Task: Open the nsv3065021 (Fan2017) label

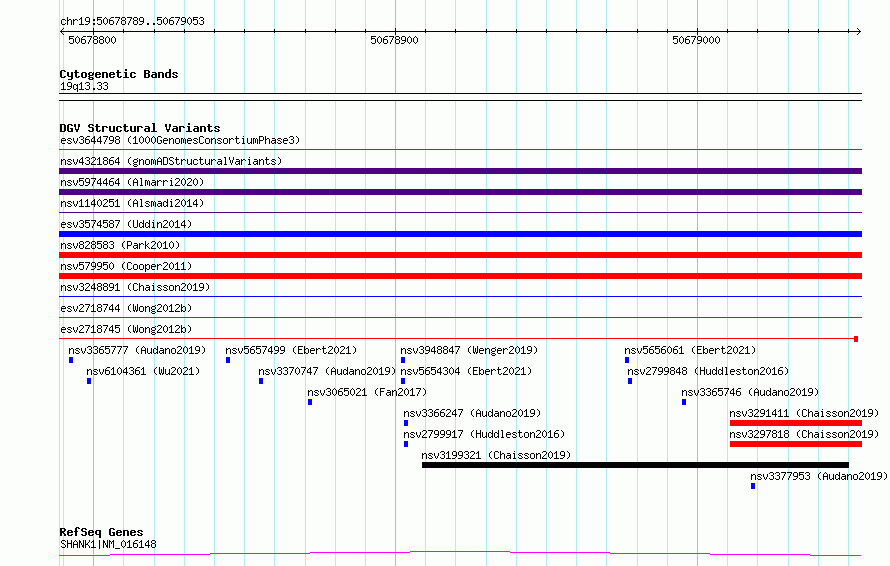Action: [x=367, y=392]
